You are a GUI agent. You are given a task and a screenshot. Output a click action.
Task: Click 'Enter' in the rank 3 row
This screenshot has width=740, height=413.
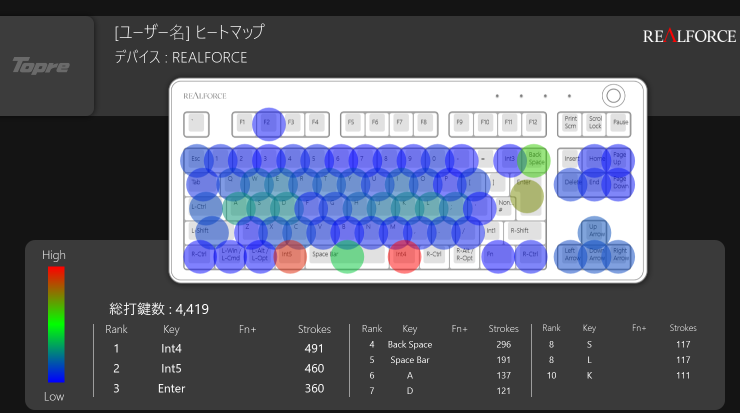171,389
